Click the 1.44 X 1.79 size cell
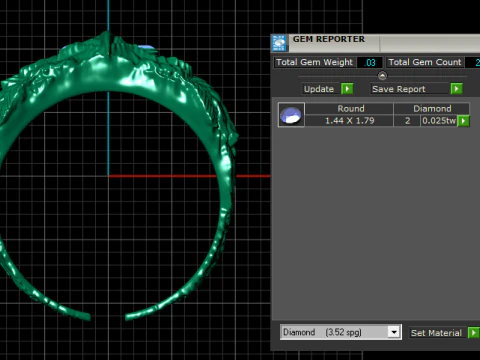 349,121
